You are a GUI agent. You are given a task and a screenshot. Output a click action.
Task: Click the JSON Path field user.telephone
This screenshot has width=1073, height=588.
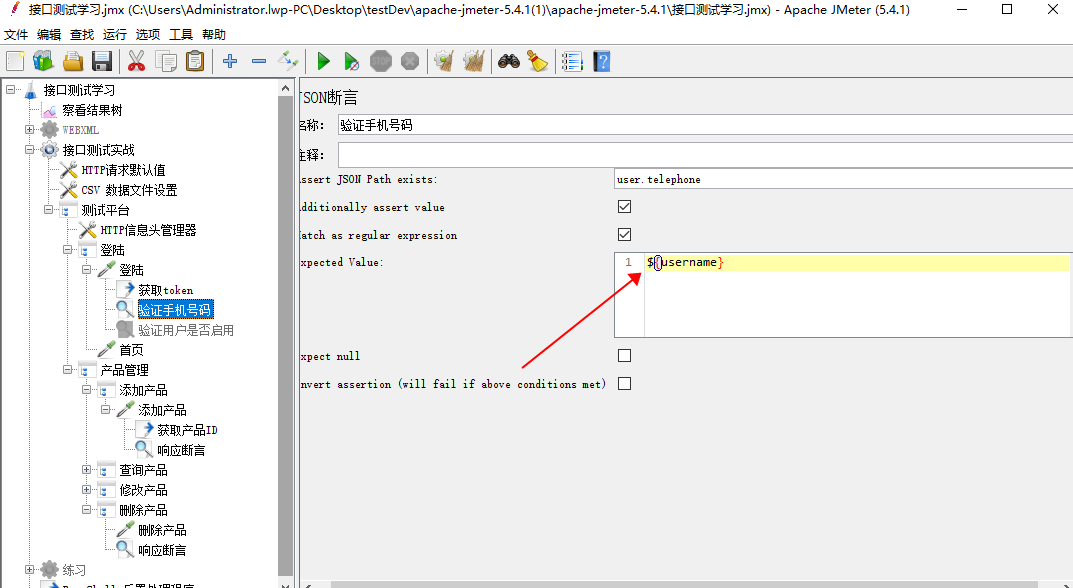click(843, 179)
